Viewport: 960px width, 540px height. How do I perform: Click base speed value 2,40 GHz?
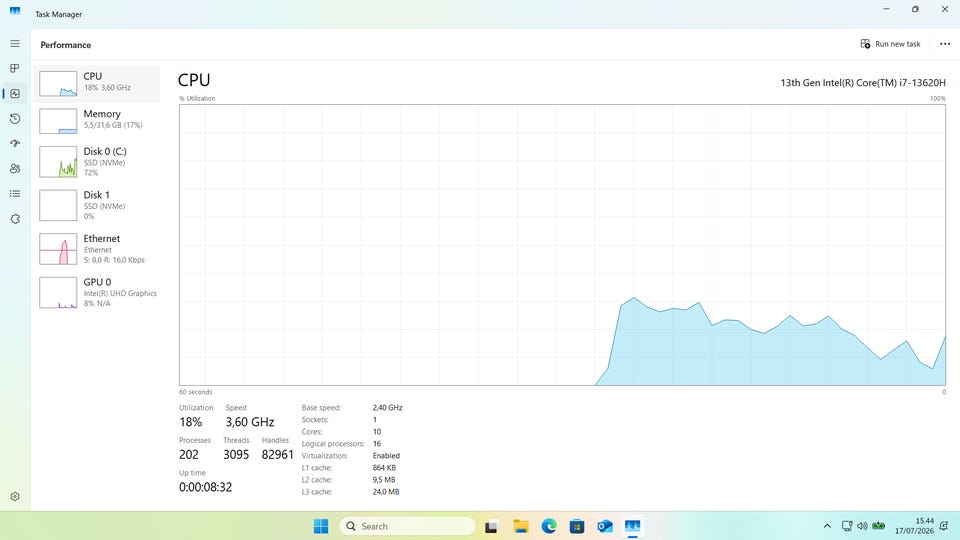click(388, 408)
